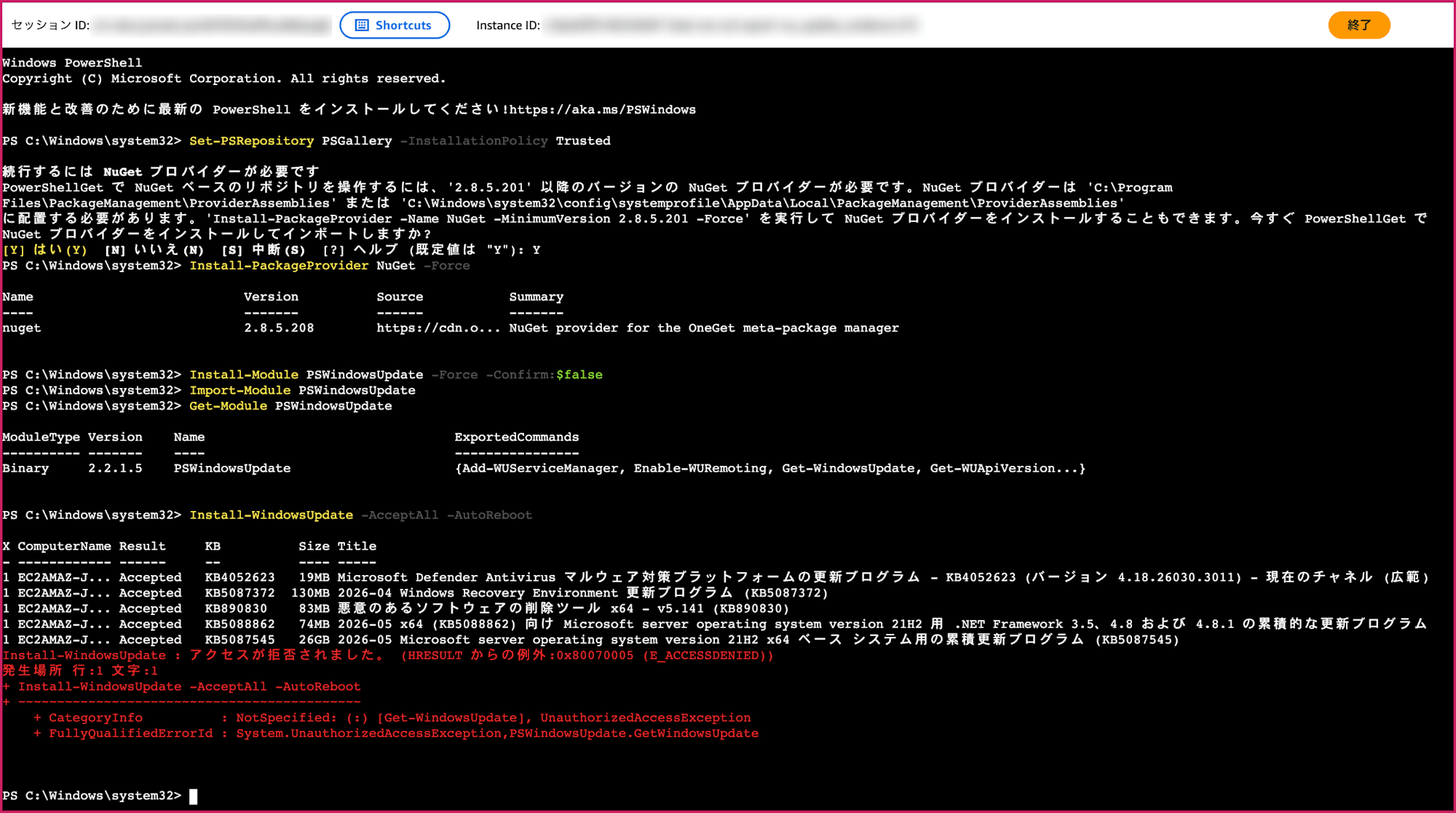Click the Set-PSRepository command text
This screenshot has width=1456, height=813.
pos(251,140)
